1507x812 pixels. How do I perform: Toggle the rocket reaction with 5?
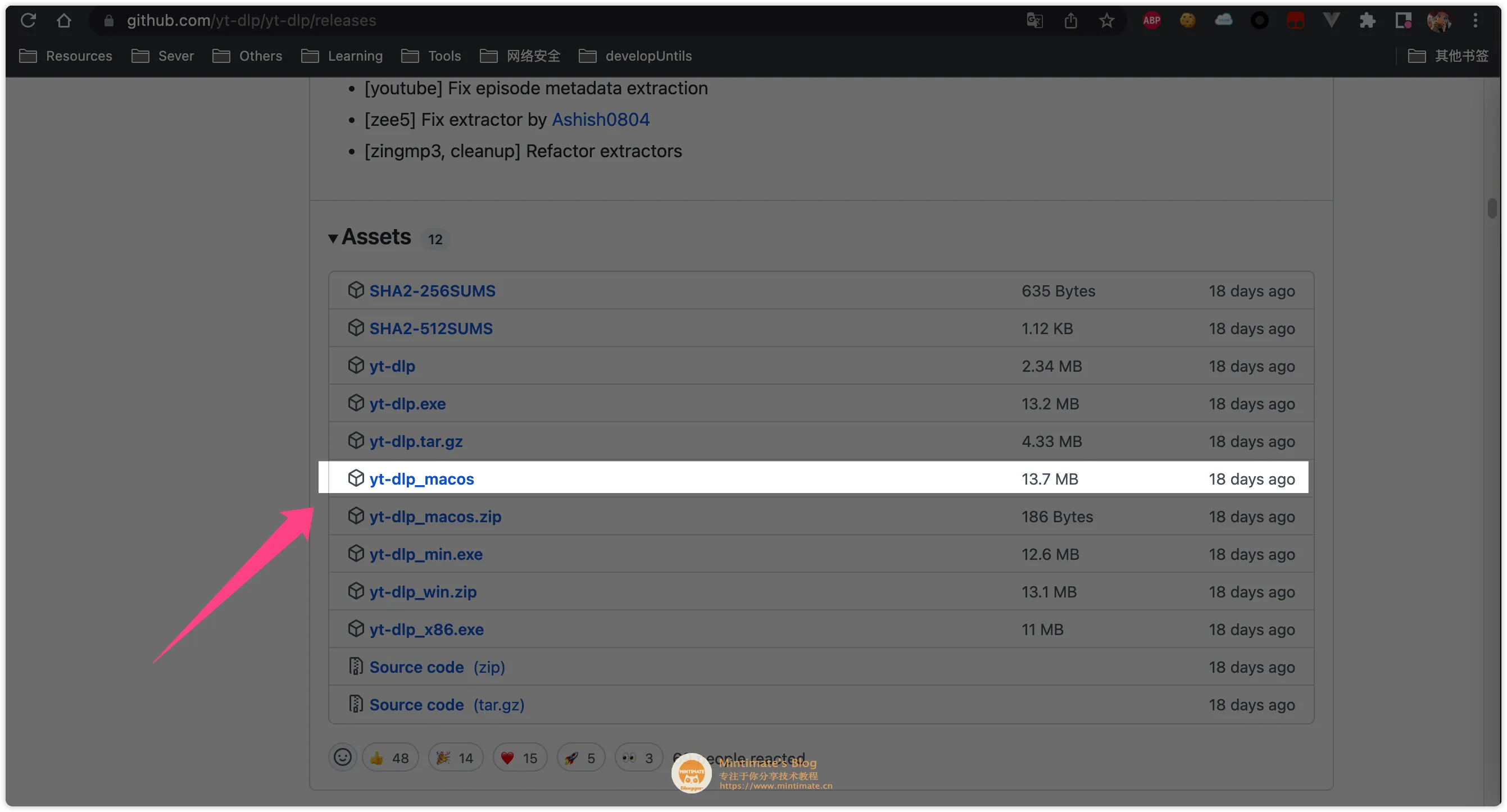click(580, 758)
